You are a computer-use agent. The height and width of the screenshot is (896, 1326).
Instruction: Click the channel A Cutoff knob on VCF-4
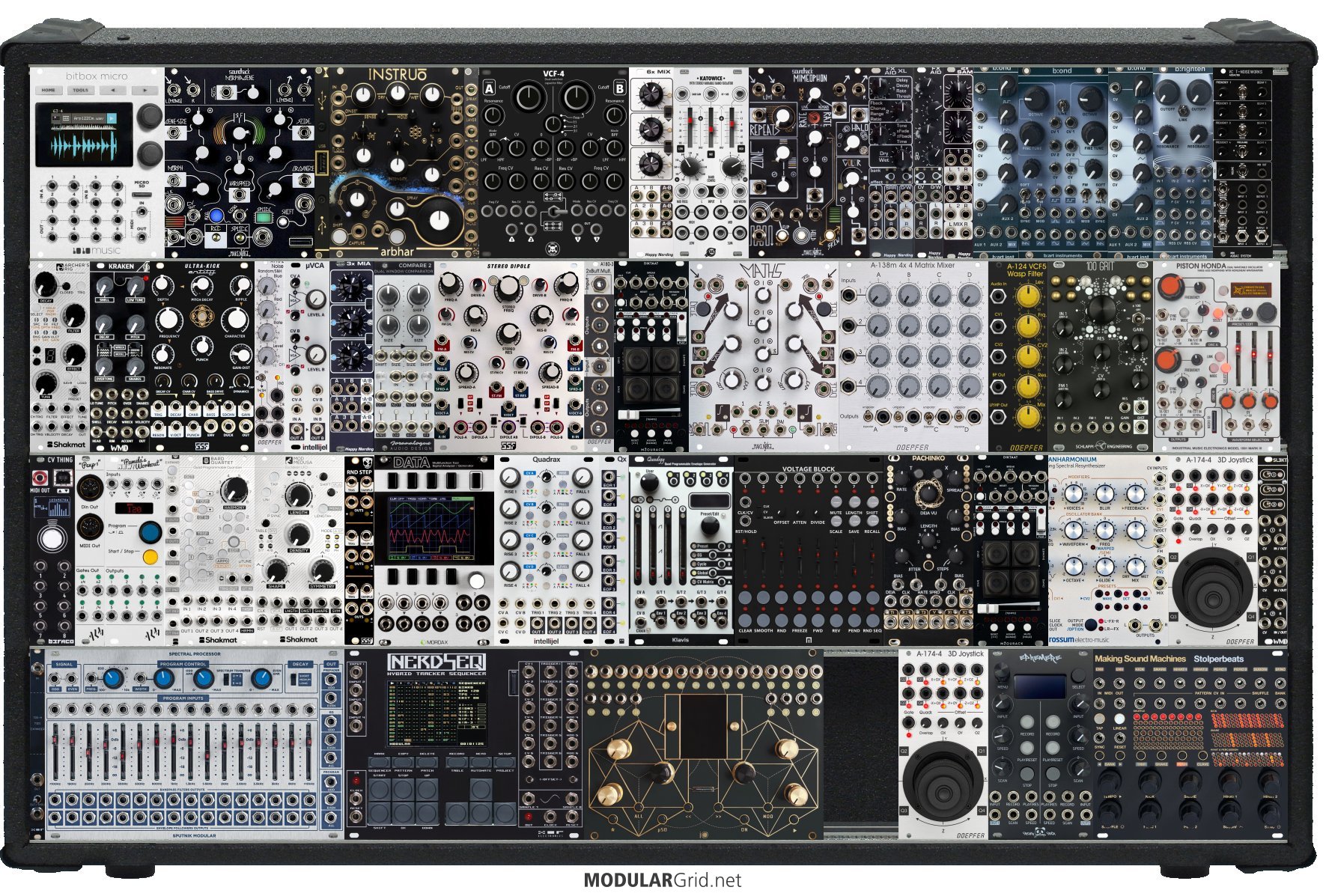(529, 96)
